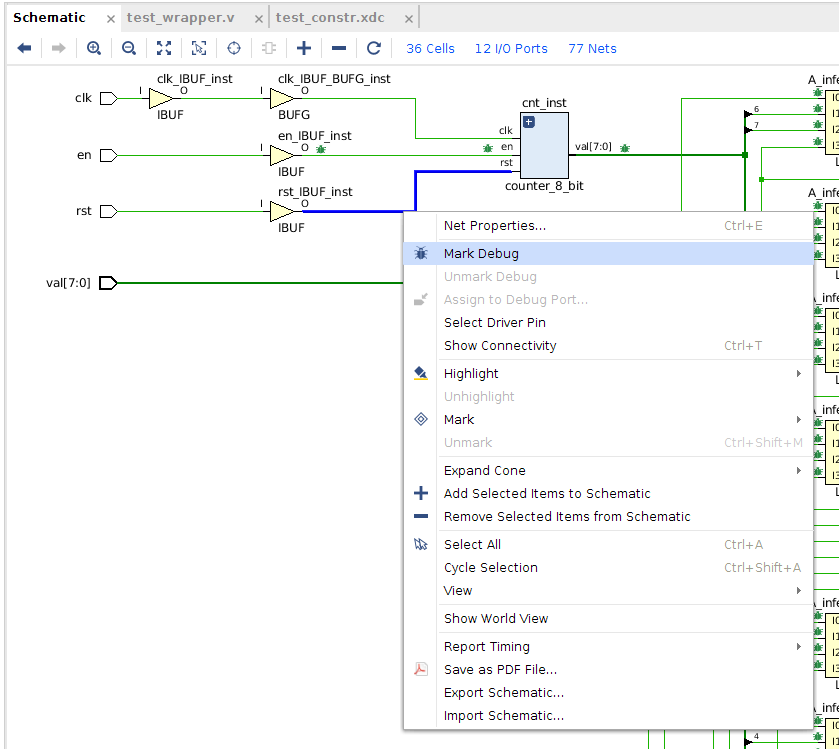Click the PDF icon beside Save as PDF File
Image resolution: width=839 pixels, height=749 pixels.
pos(421,669)
